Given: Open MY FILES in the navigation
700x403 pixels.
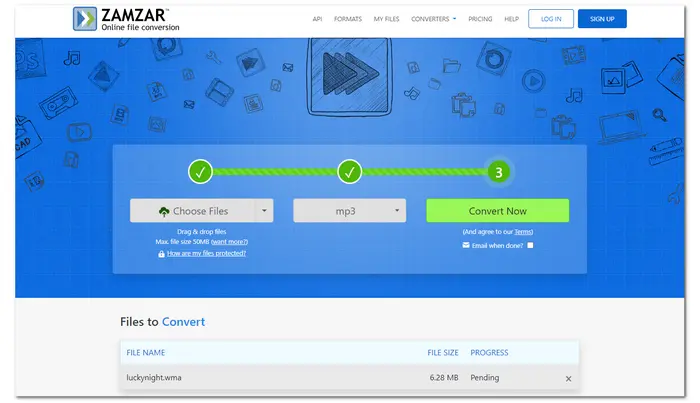Looking at the screenshot, I should click(x=386, y=19).
